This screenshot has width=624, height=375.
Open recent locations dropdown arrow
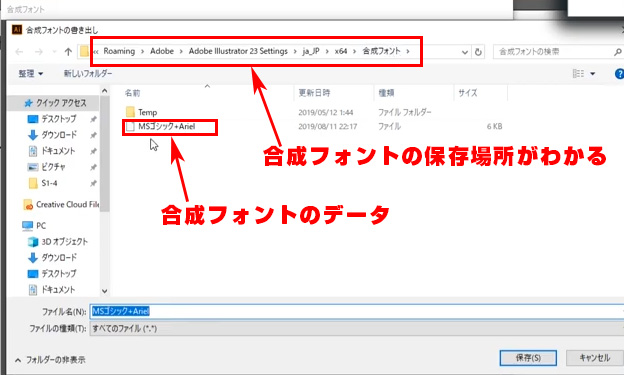pos(54,52)
